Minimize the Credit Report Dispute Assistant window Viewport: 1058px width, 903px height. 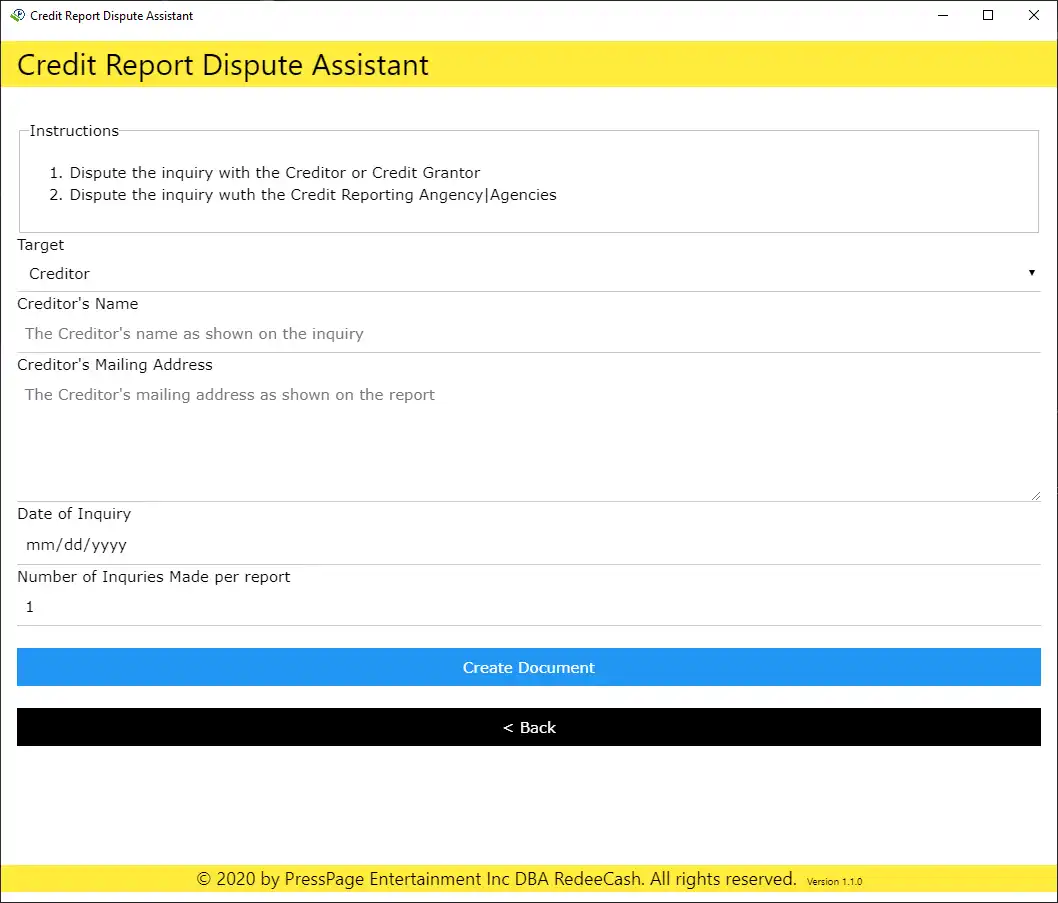pyautogui.click(x=943, y=15)
